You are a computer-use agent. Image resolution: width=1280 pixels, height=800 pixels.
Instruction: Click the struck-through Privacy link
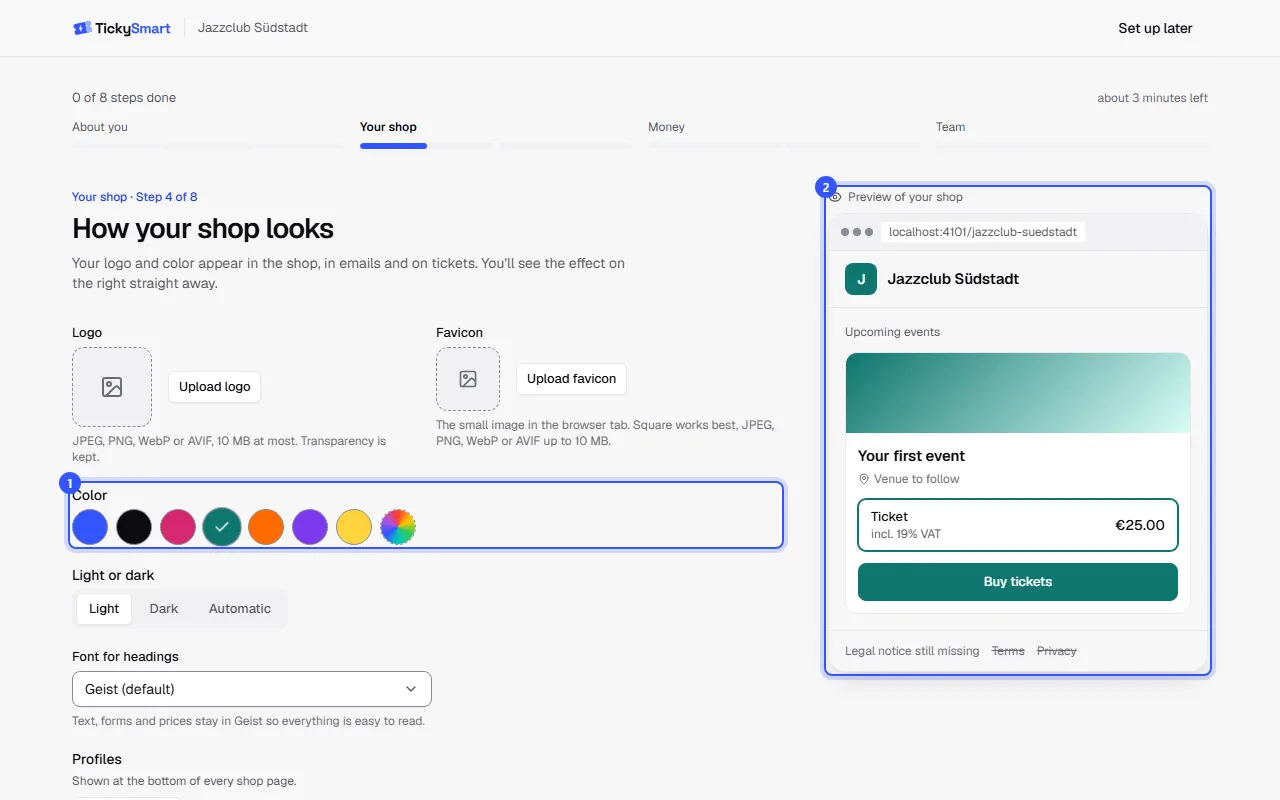click(x=1057, y=651)
